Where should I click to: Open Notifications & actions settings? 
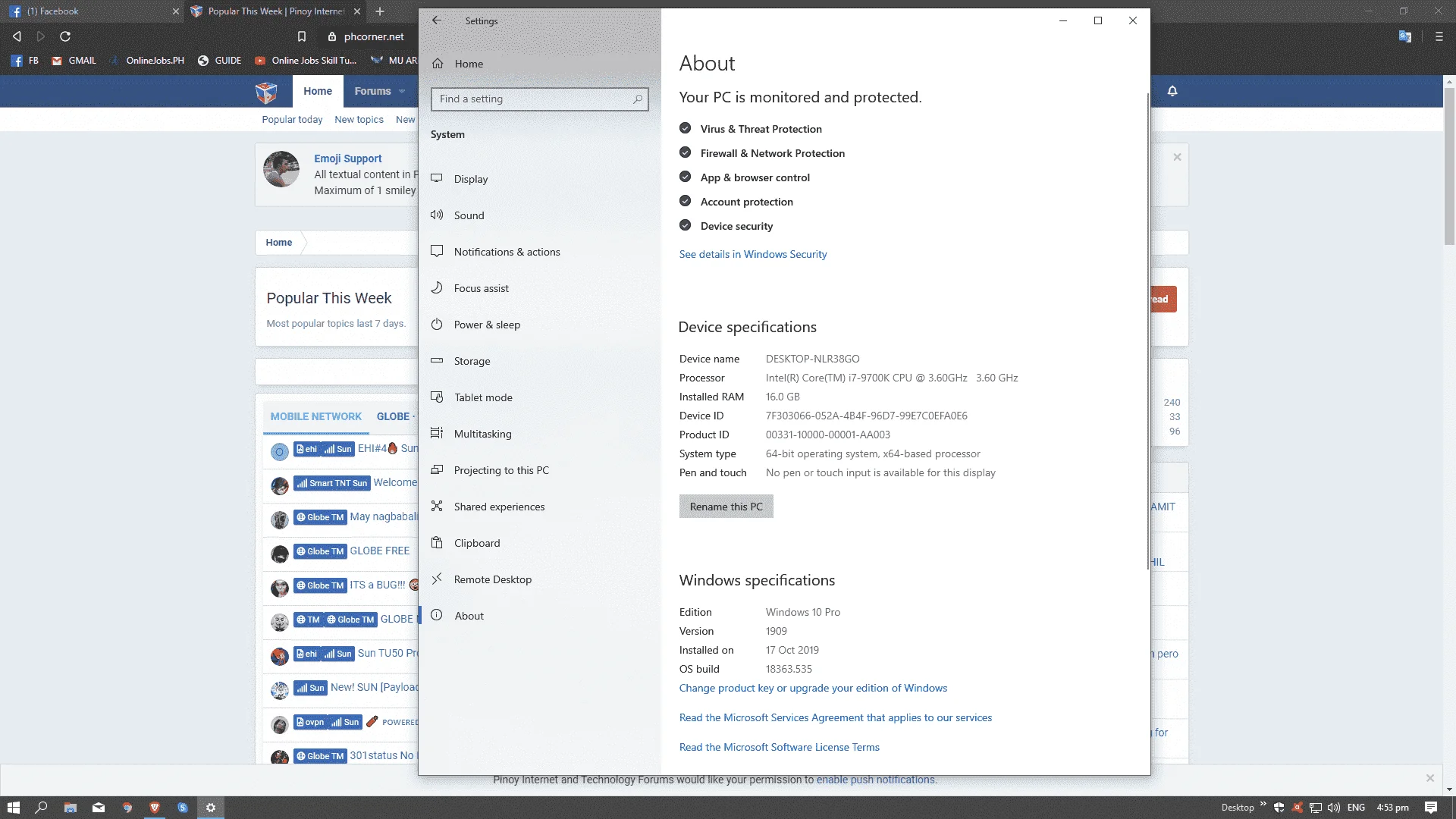(x=507, y=252)
